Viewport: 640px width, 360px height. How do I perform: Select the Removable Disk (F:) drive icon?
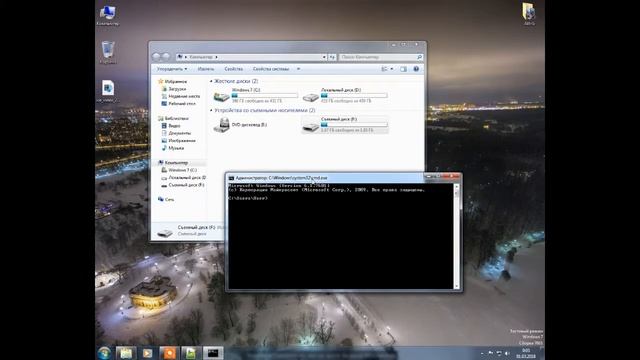pyautogui.click(x=311, y=127)
